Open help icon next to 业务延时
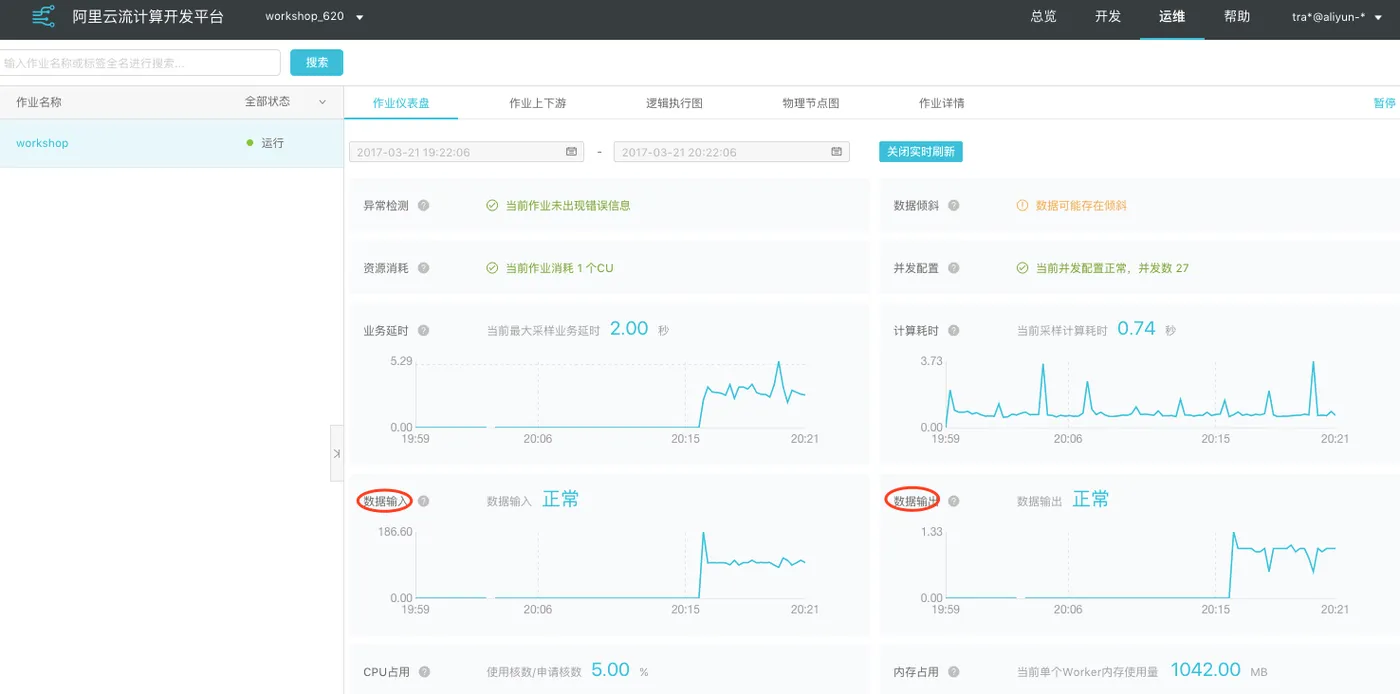This screenshot has width=1400, height=694. point(424,331)
